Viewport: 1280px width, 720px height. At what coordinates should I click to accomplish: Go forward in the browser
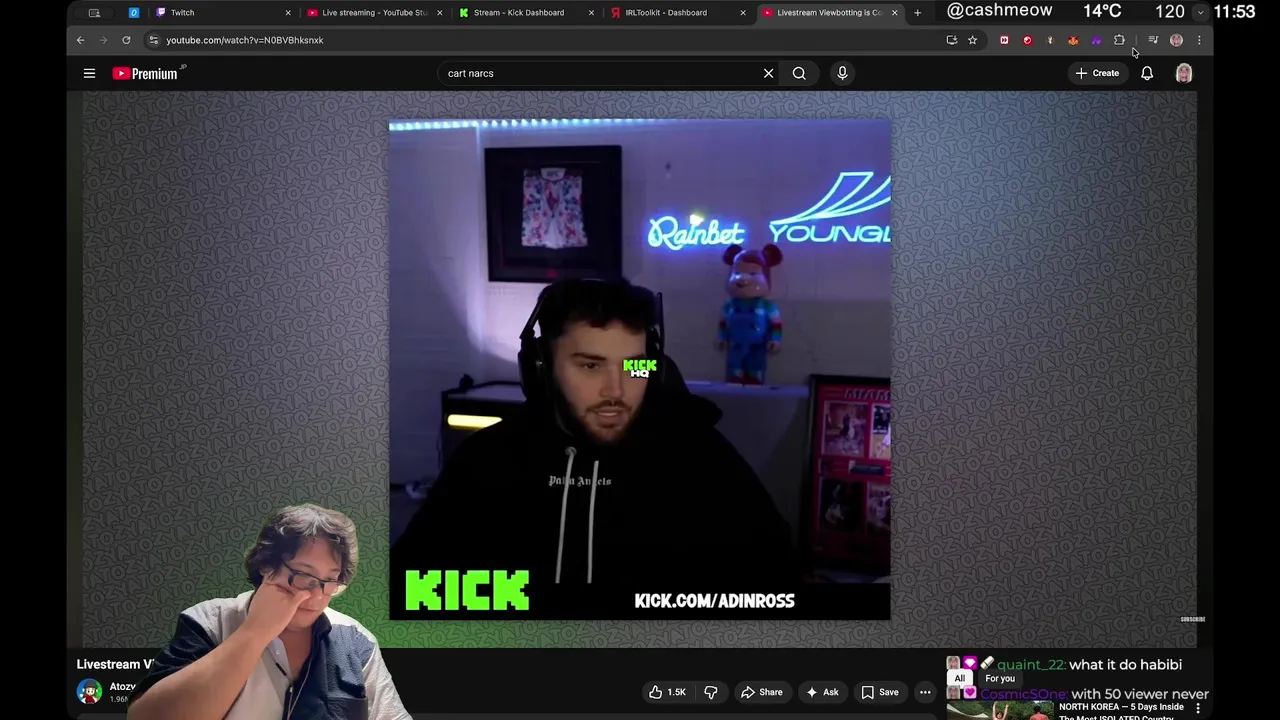[103, 40]
